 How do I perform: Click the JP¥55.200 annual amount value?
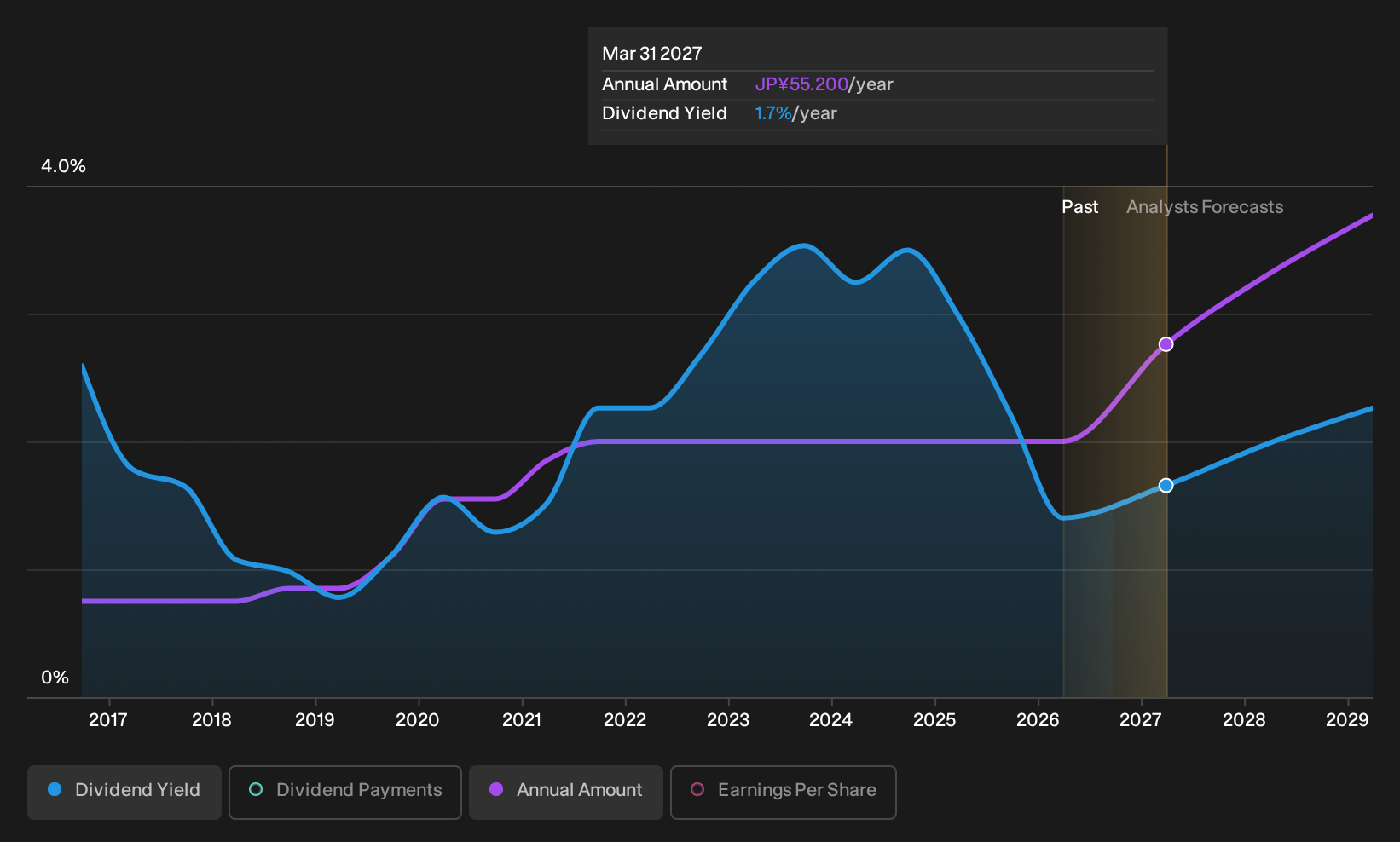(x=801, y=84)
